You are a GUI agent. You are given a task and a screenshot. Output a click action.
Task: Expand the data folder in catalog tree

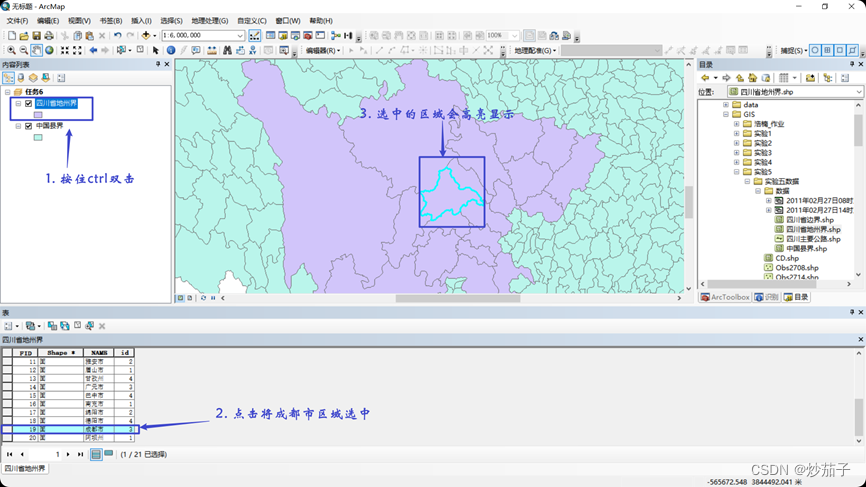(x=726, y=105)
